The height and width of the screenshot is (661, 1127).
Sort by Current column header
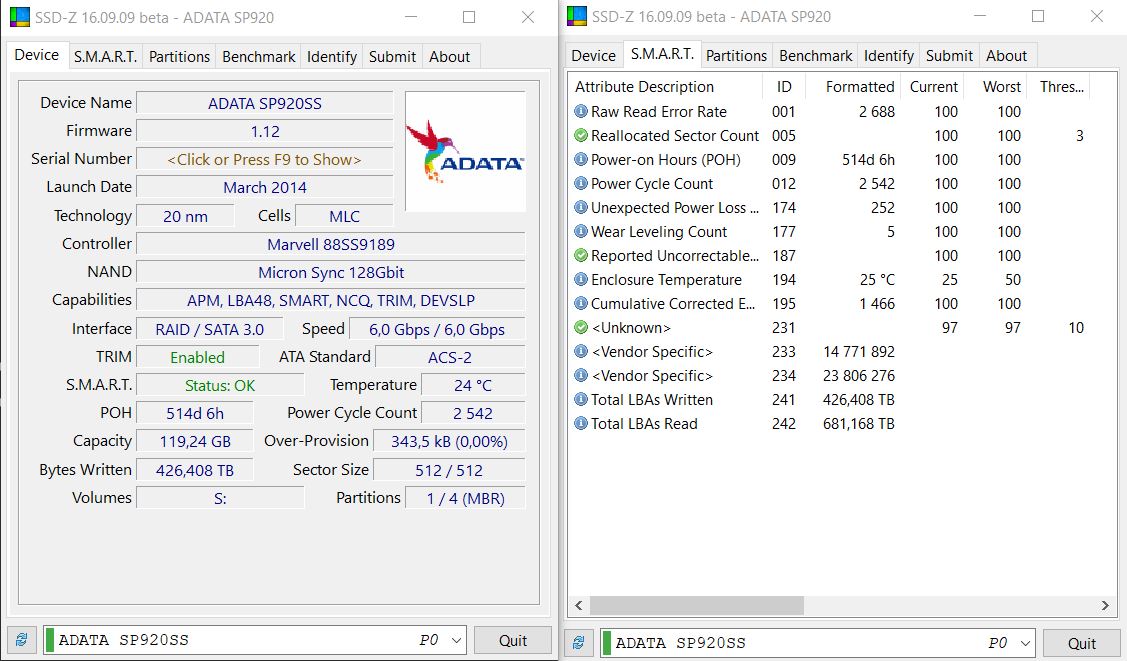[x=932, y=87]
